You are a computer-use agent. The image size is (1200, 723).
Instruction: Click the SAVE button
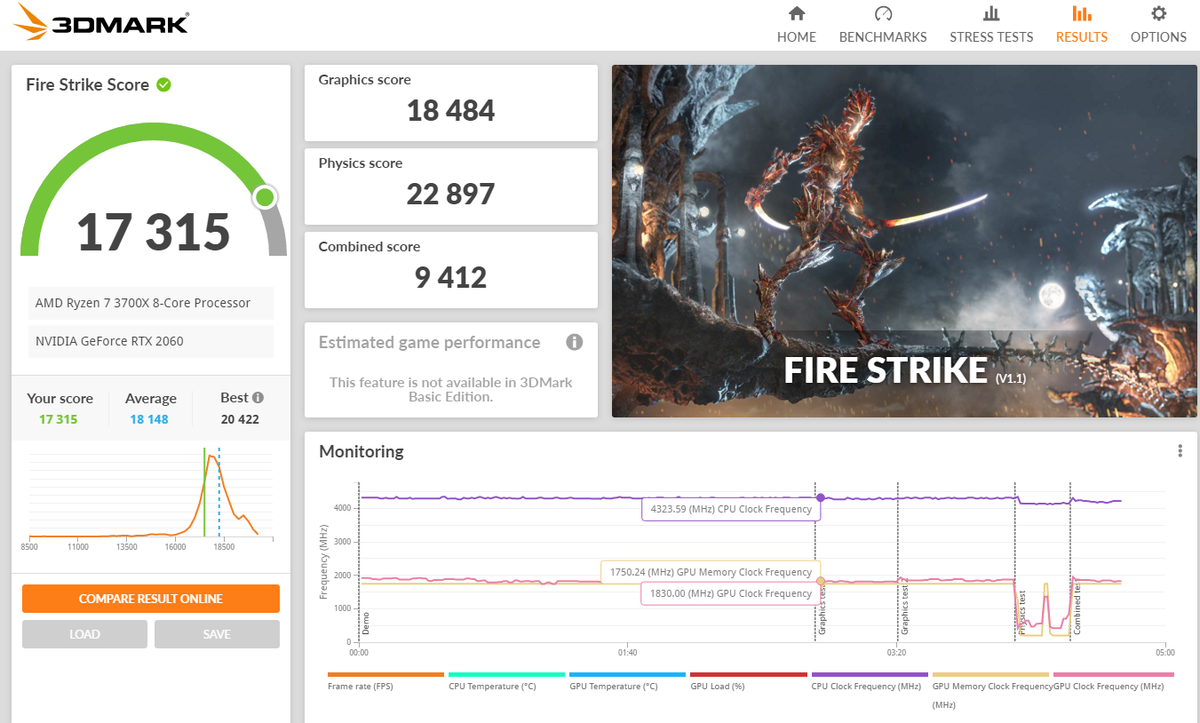click(217, 634)
